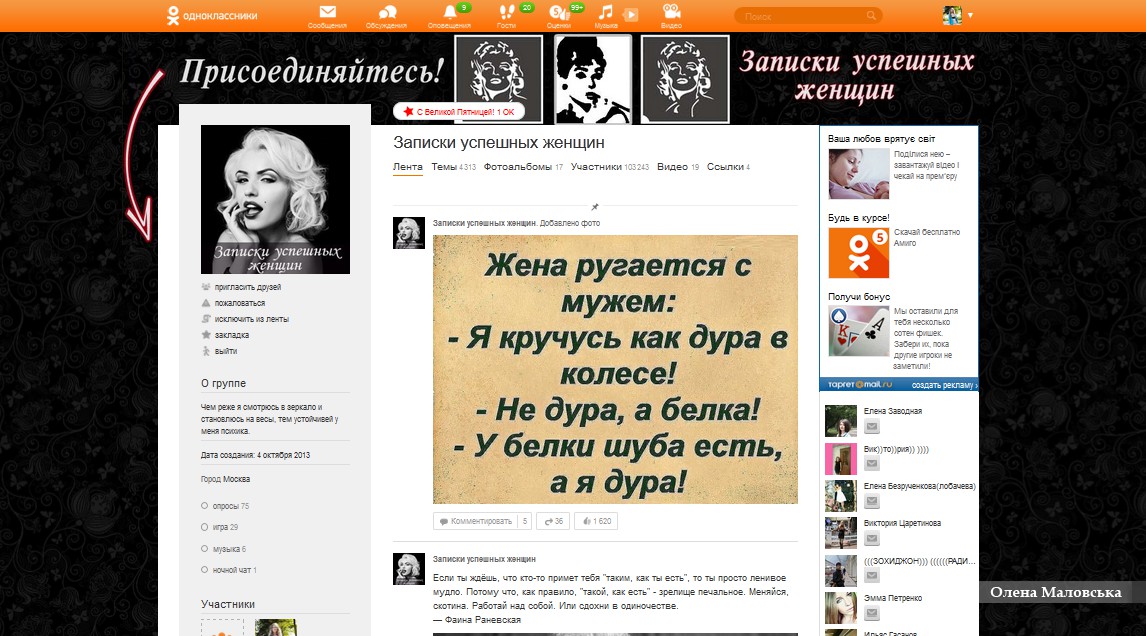
Task: Message Елена Заводная via envelope icon
Action: tap(871, 427)
